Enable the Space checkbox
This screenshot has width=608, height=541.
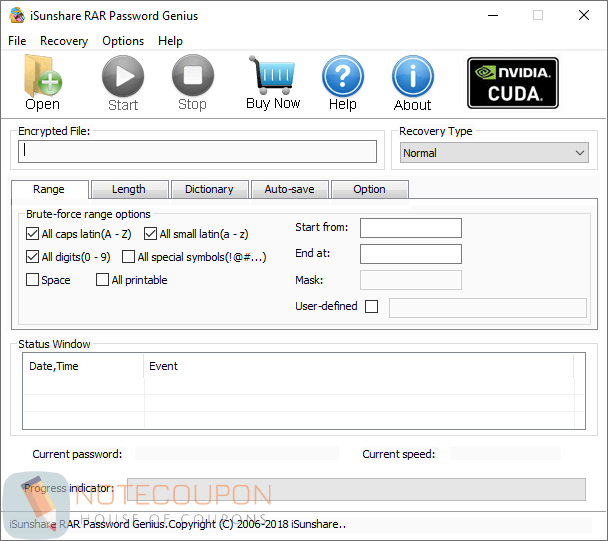coord(32,280)
